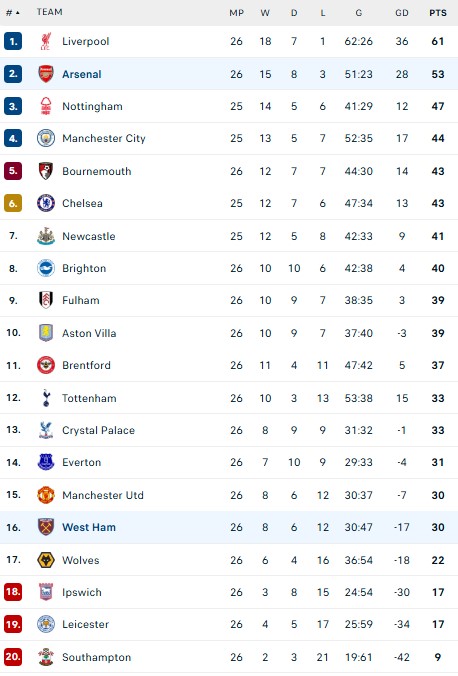458x676 pixels.
Task: Click the Chelsea club crest
Action: 46,203
